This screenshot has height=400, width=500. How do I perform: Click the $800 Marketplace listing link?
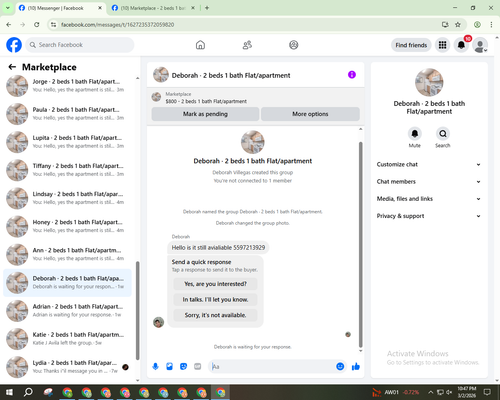[206, 101]
